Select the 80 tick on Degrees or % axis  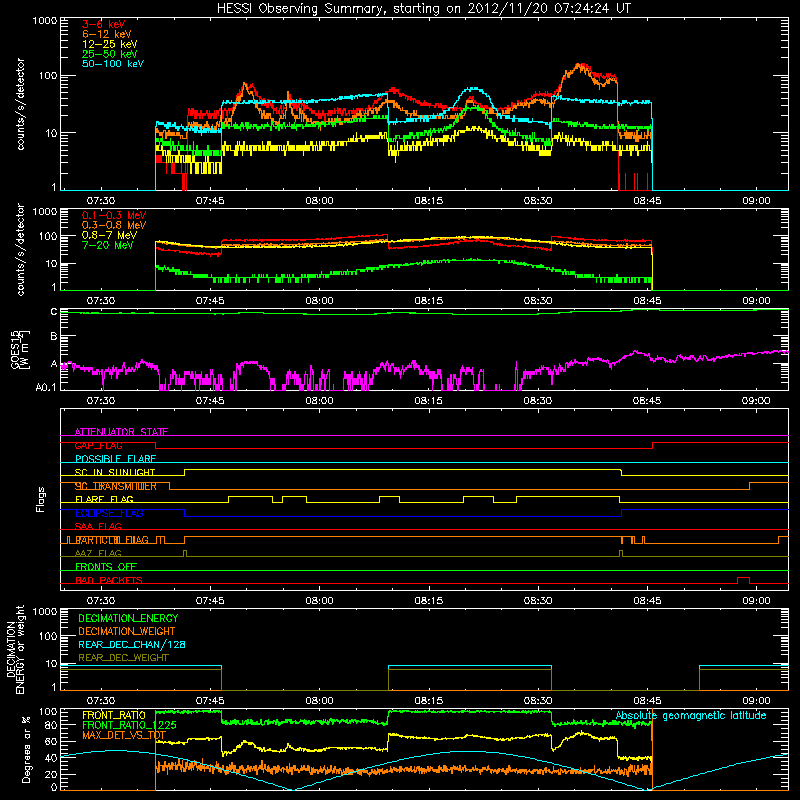point(51,725)
